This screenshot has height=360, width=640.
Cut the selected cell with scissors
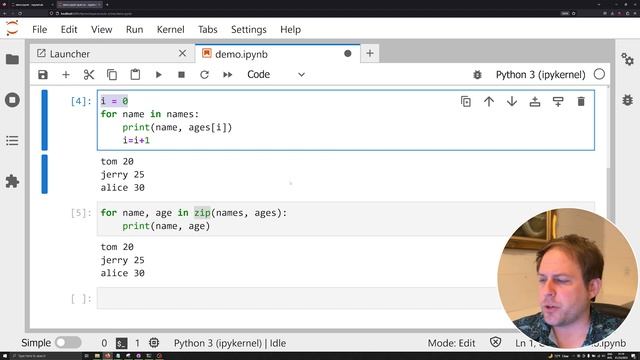(89, 75)
